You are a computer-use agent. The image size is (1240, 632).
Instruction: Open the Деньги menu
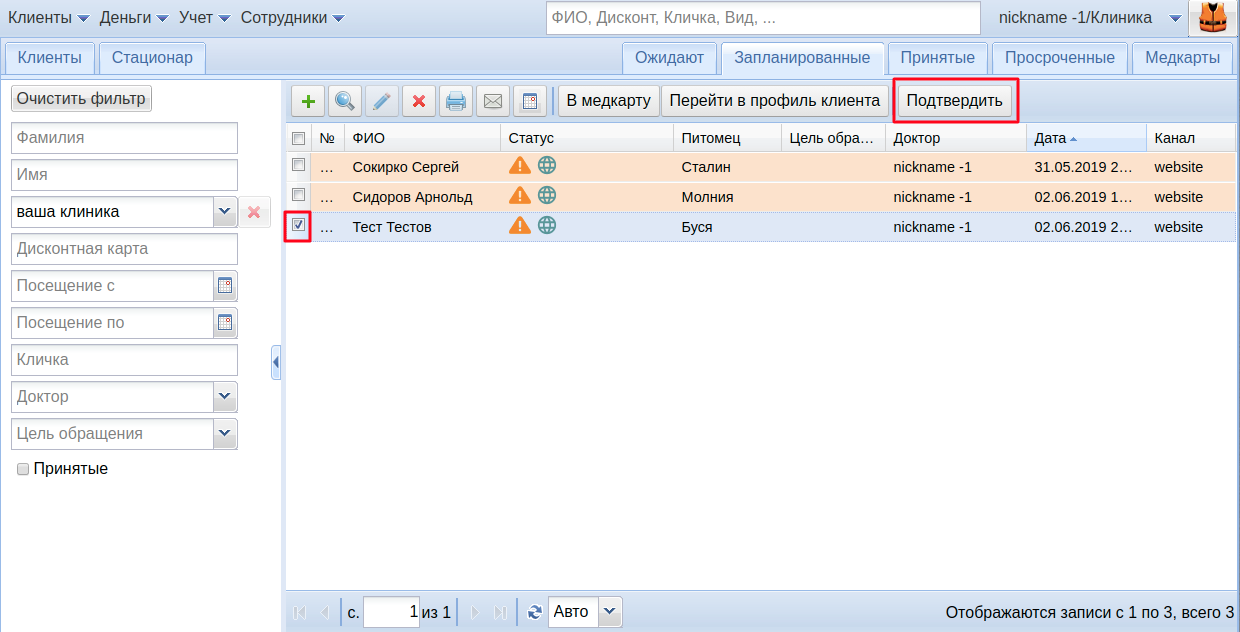(134, 18)
